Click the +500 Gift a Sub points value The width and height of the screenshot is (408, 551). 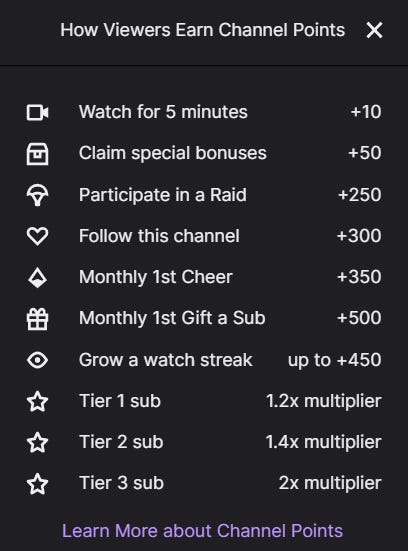point(359,318)
